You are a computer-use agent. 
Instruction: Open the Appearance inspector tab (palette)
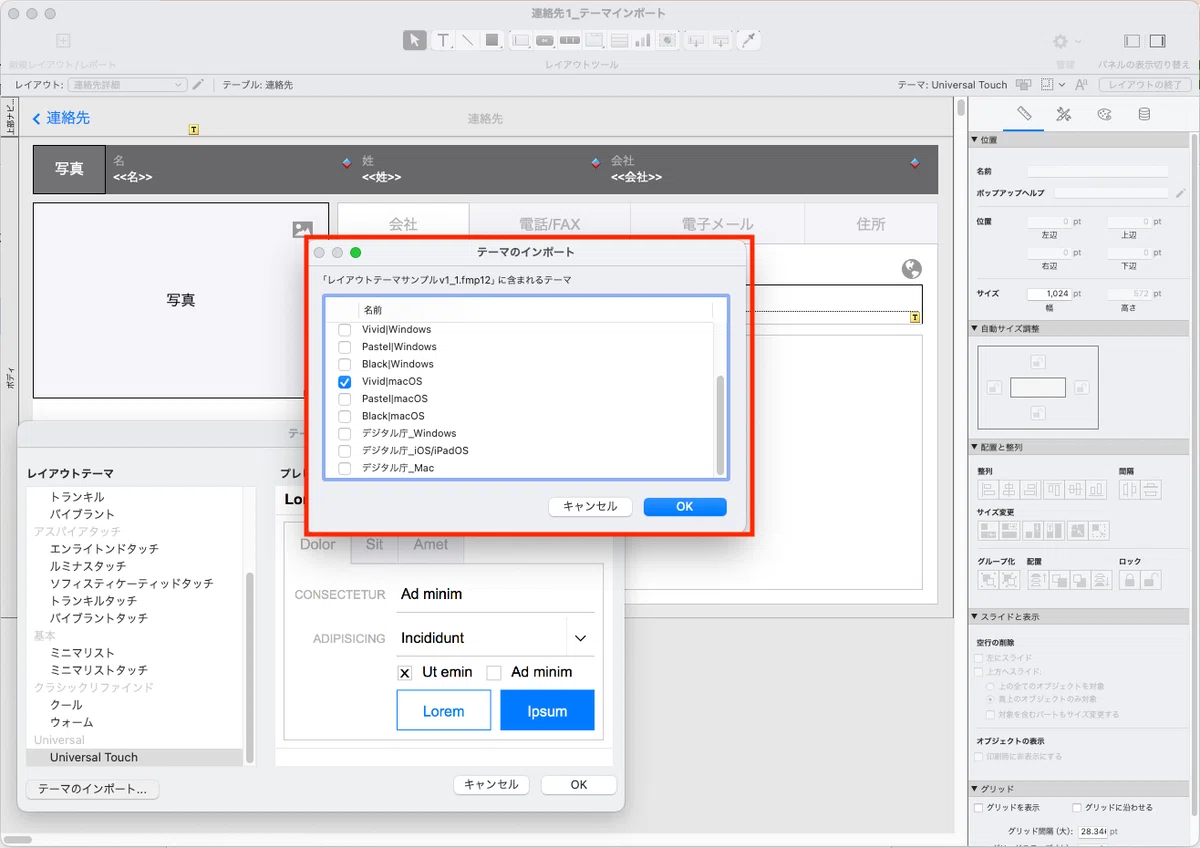click(x=1104, y=114)
